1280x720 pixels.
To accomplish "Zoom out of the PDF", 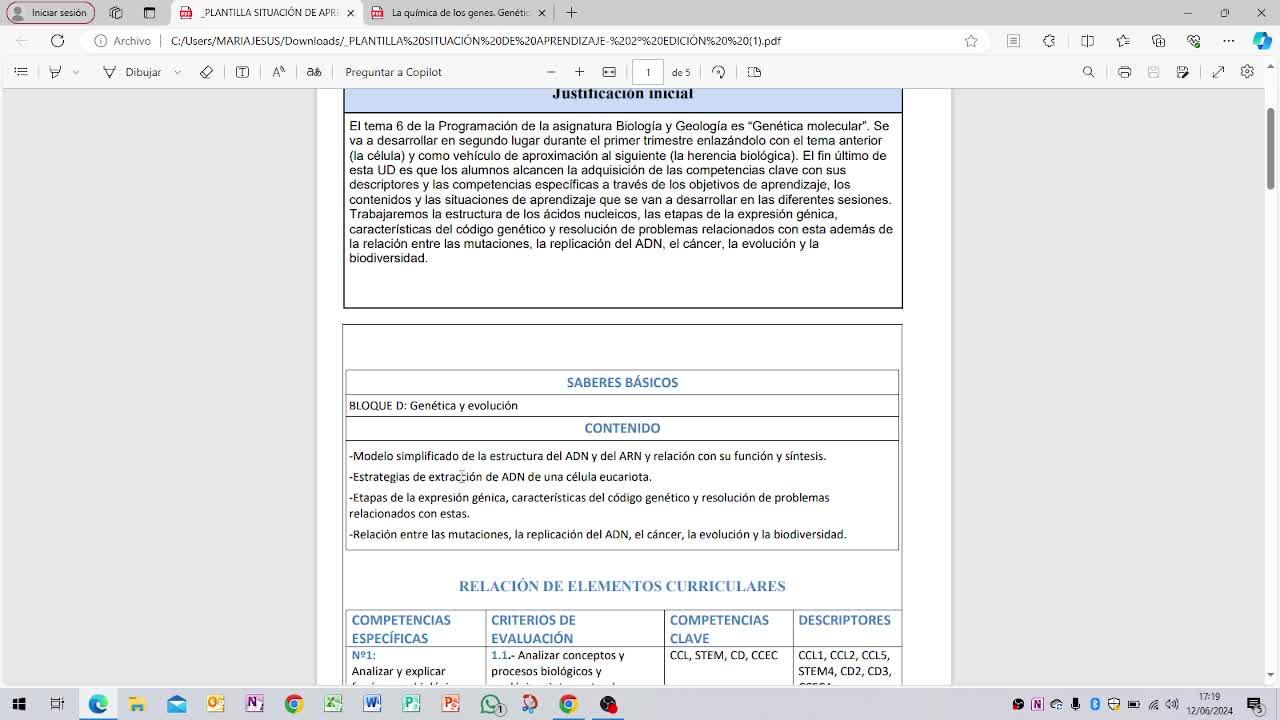I will click(551, 72).
